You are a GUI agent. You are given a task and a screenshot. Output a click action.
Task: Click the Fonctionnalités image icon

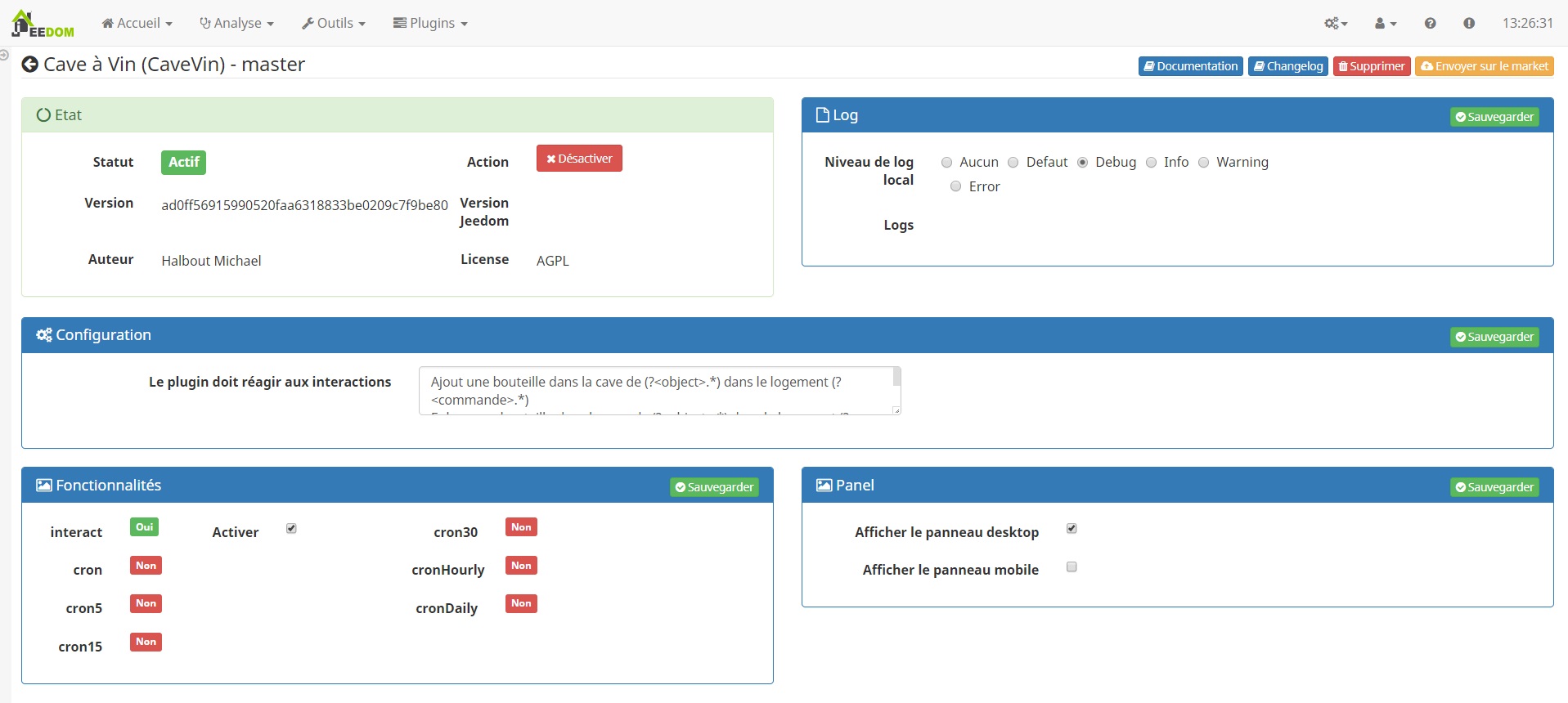(x=44, y=486)
